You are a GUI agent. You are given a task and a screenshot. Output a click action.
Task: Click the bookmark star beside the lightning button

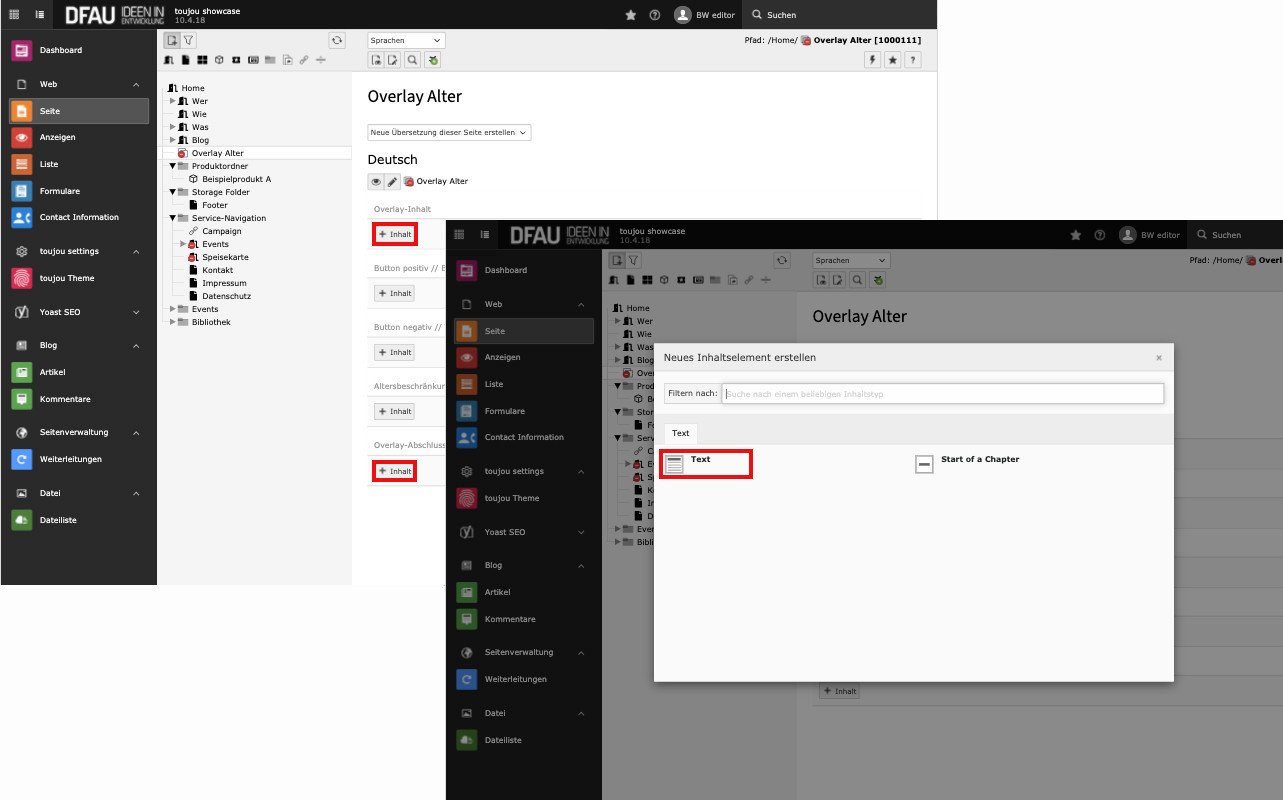pos(892,60)
